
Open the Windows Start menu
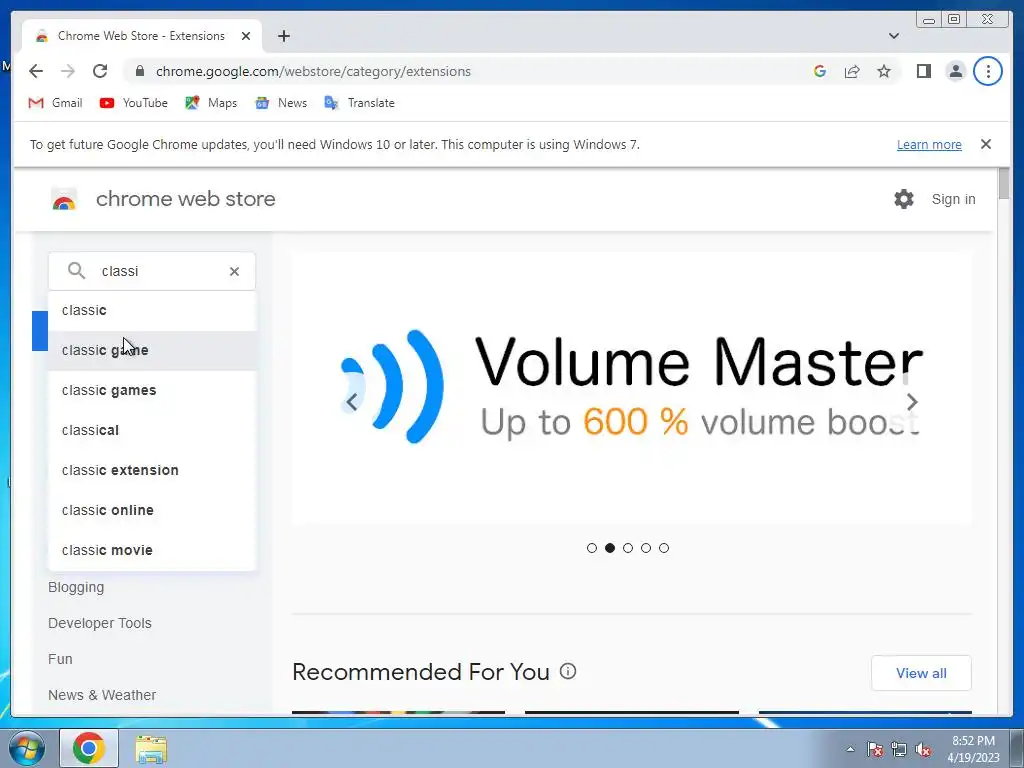pyautogui.click(x=27, y=748)
